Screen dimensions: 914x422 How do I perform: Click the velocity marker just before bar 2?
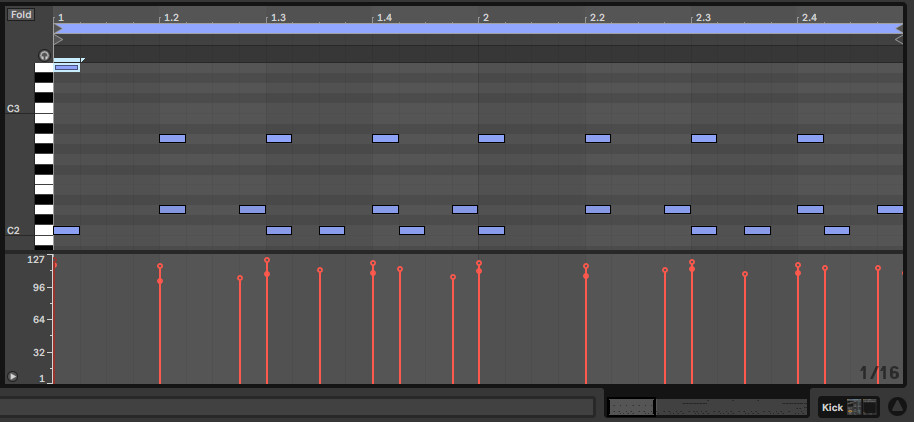tap(453, 277)
